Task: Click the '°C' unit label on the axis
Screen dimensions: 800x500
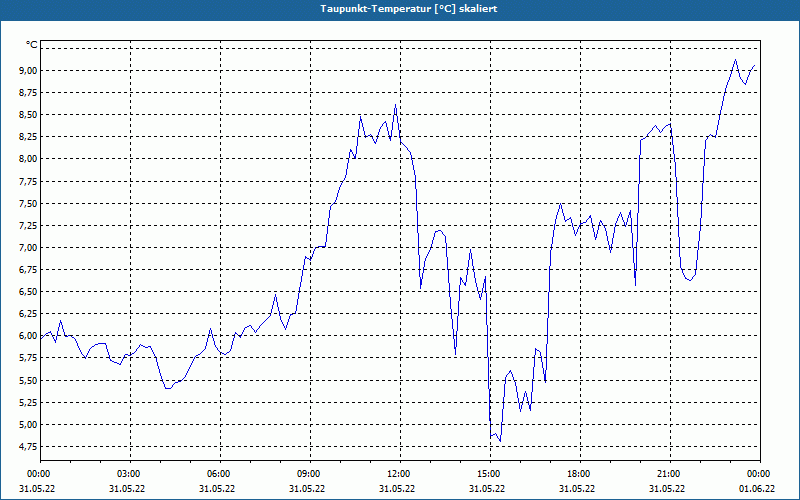Action: (32, 45)
